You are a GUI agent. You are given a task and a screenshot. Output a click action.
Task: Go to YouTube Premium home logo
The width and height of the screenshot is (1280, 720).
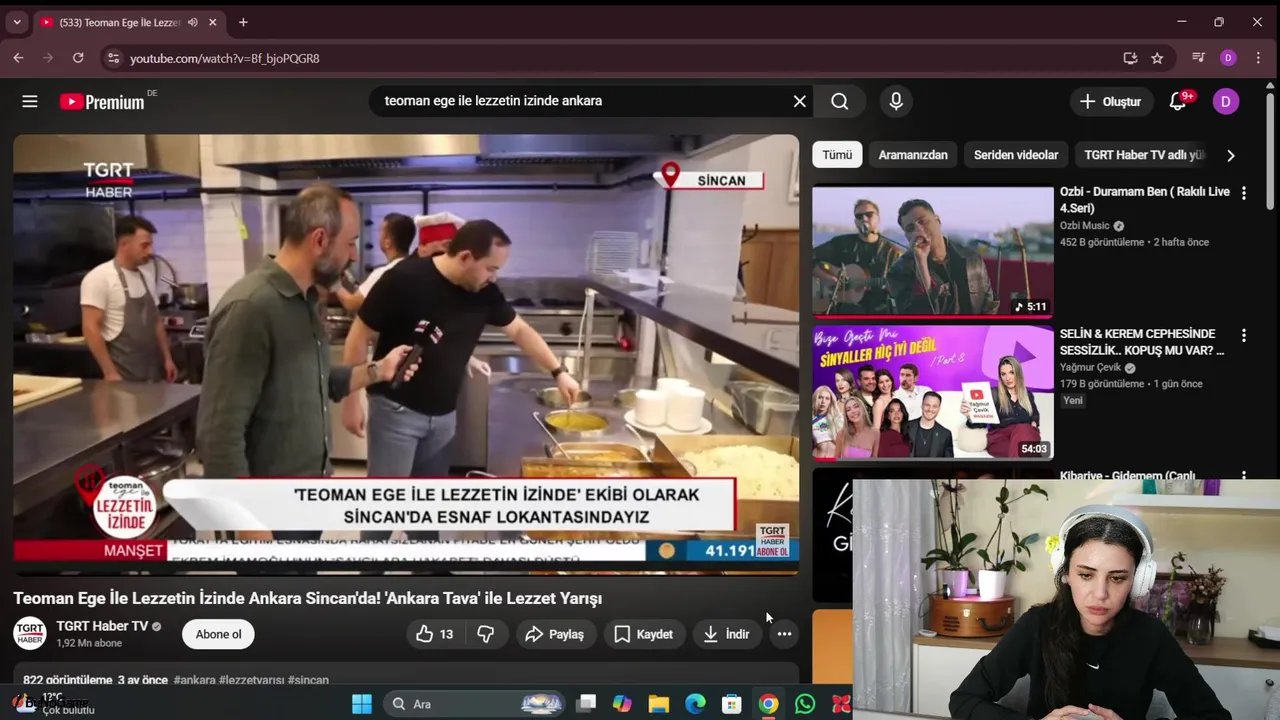[102, 101]
